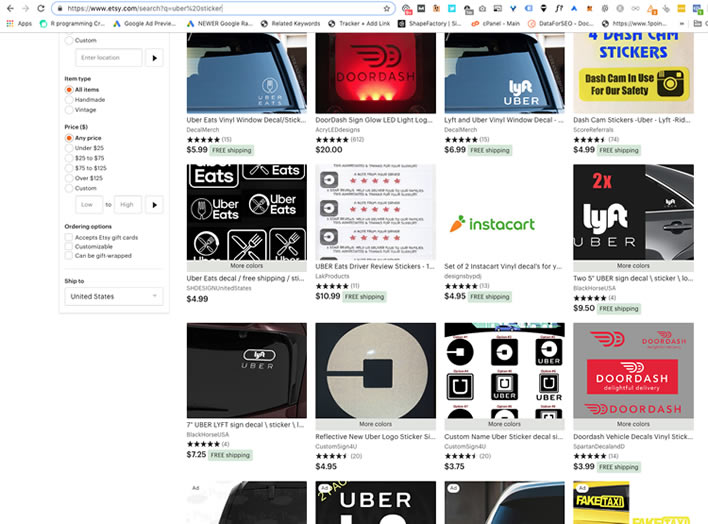Open the NEWER Google Ra... bookmark

[x=220, y=23]
